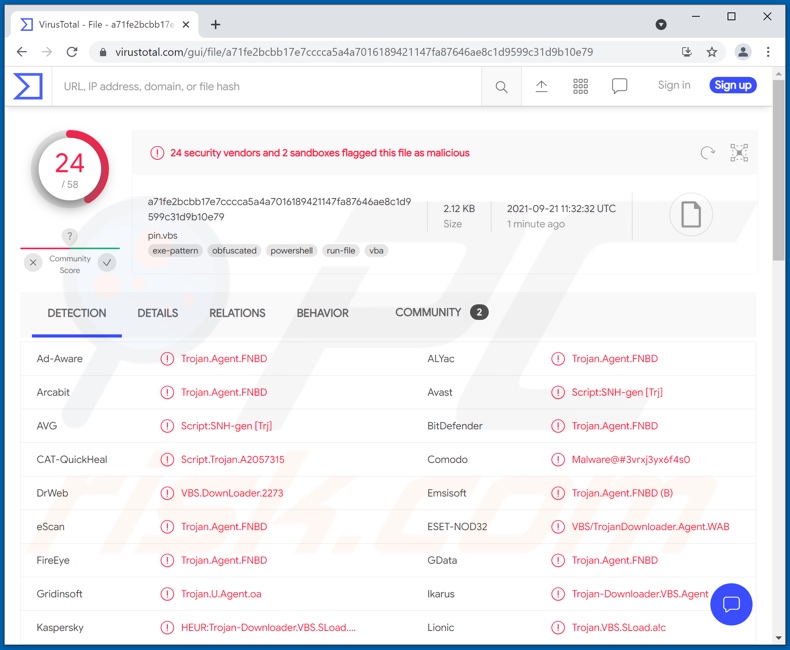
Task: Open the browser profile icon
Action: click(x=743, y=52)
